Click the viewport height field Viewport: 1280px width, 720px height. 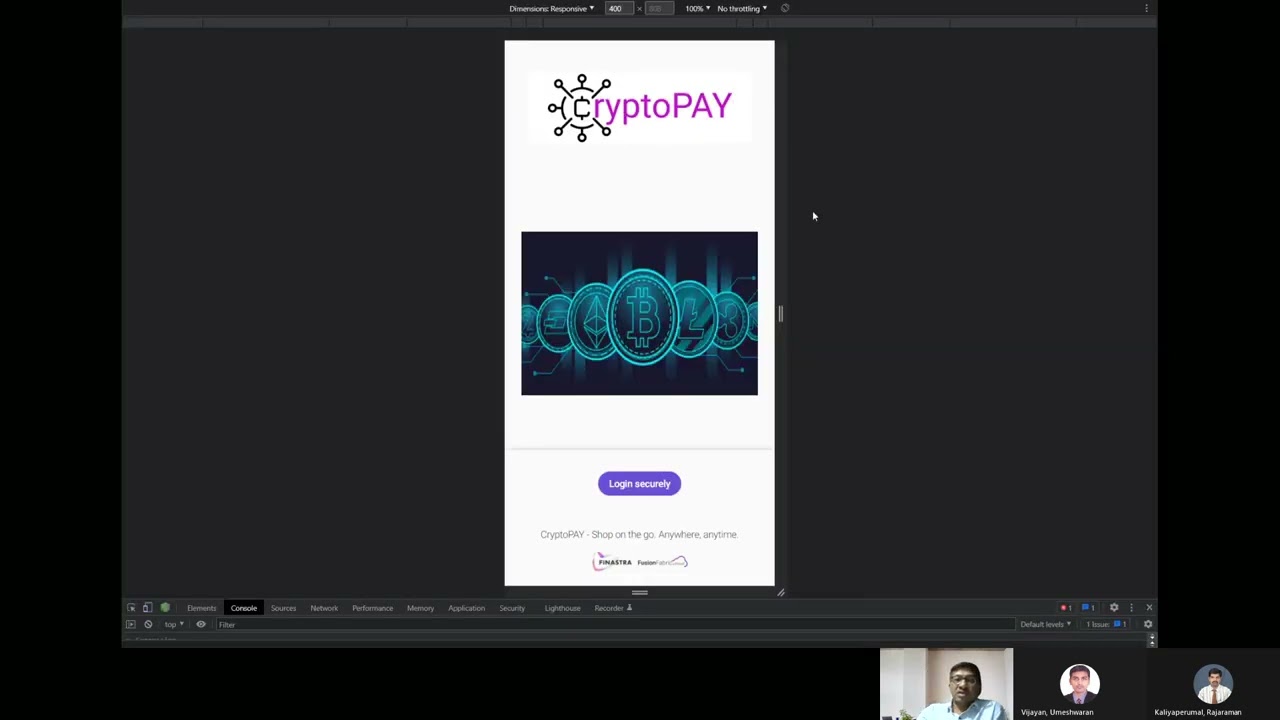click(x=660, y=9)
